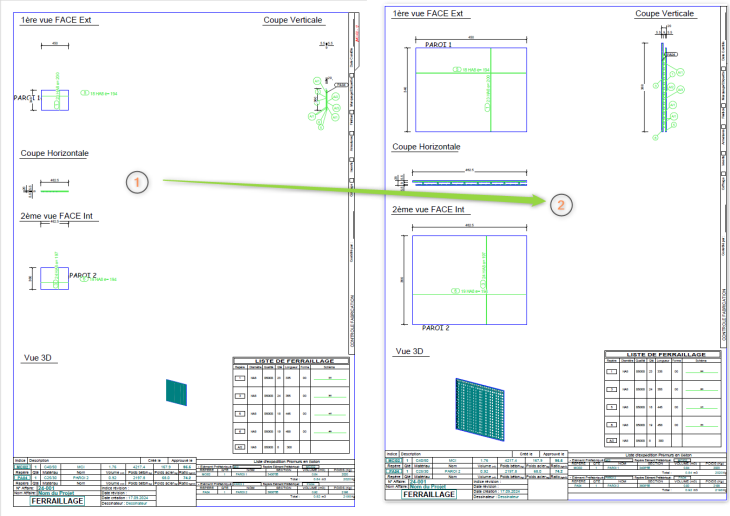730x516 pixels.
Task: Select the small 3D mesh in left sheet
Action: pyautogui.click(x=174, y=390)
